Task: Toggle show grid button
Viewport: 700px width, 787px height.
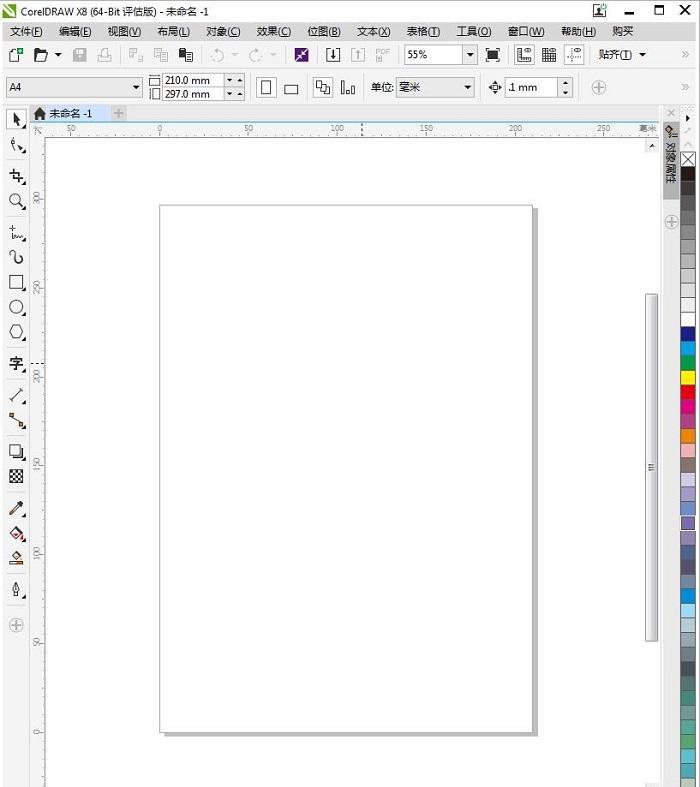Action: 549,55
